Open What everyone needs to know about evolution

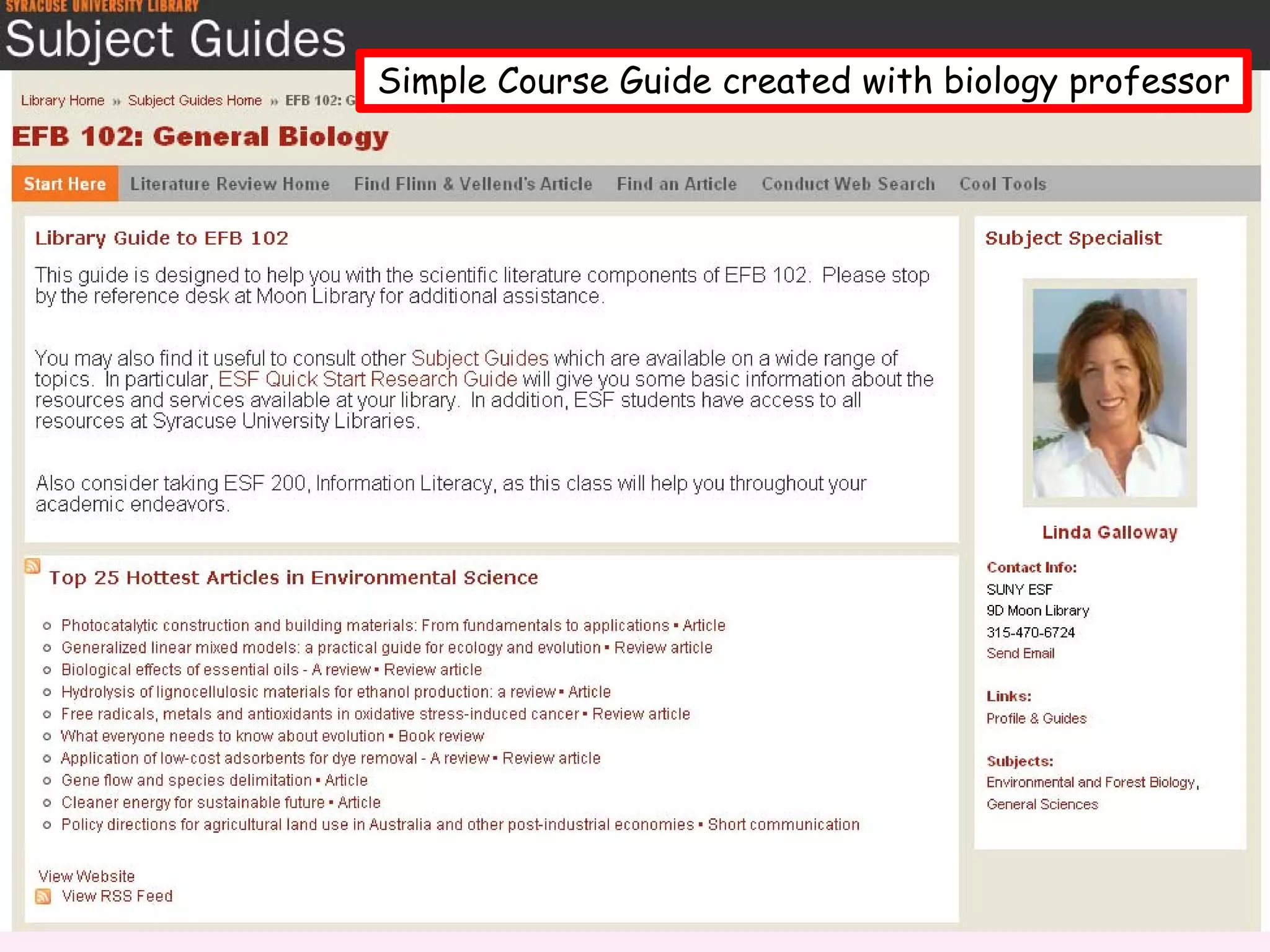(x=272, y=736)
